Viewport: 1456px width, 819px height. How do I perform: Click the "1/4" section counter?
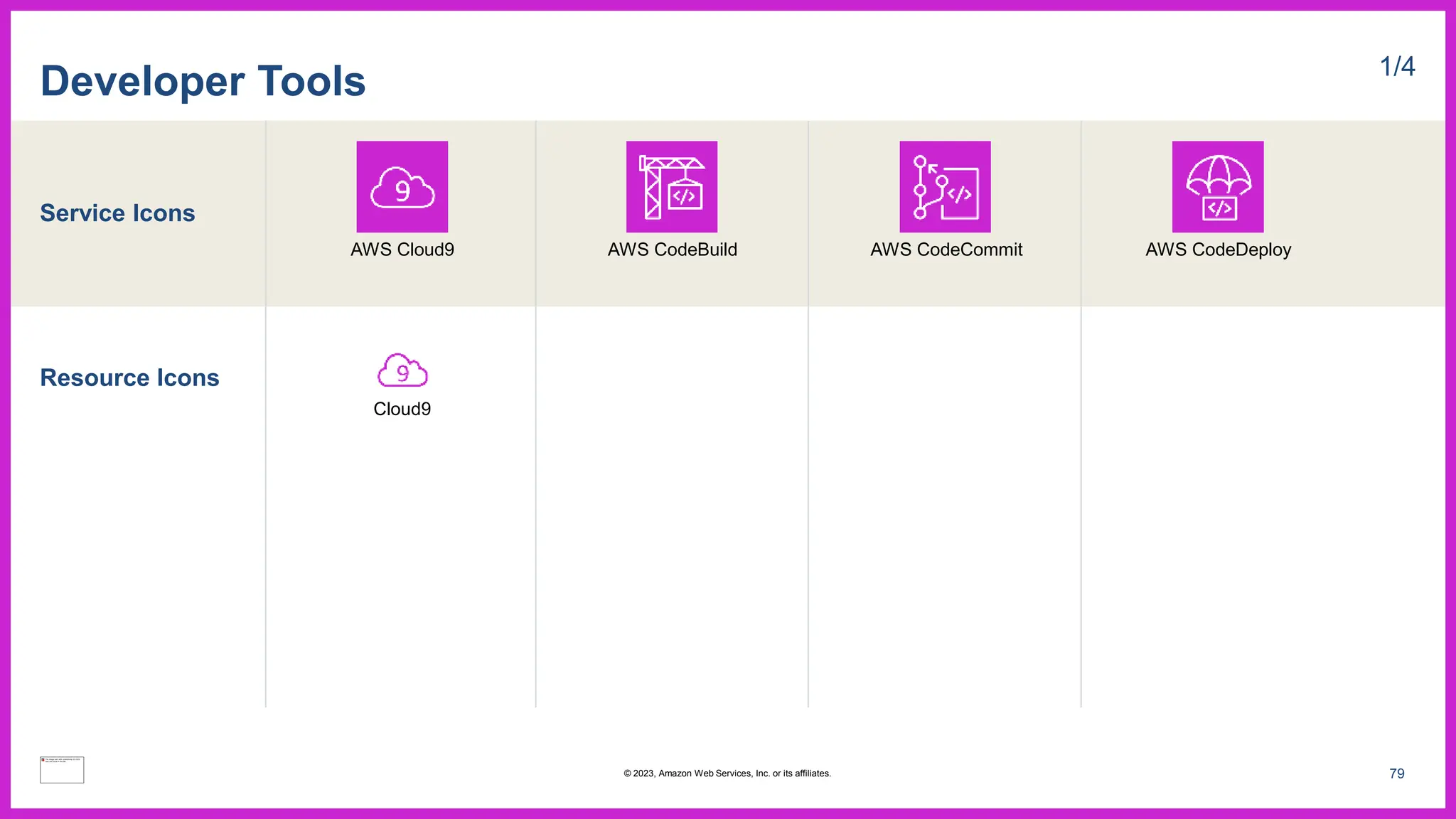tap(1397, 67)
